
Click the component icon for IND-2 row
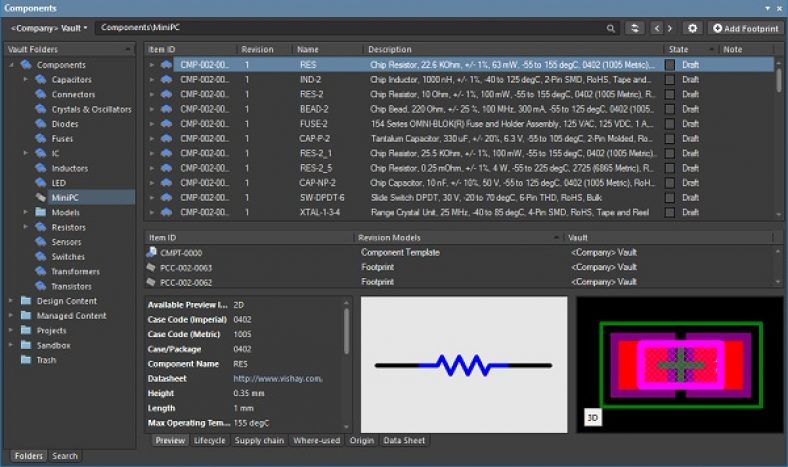166,79
